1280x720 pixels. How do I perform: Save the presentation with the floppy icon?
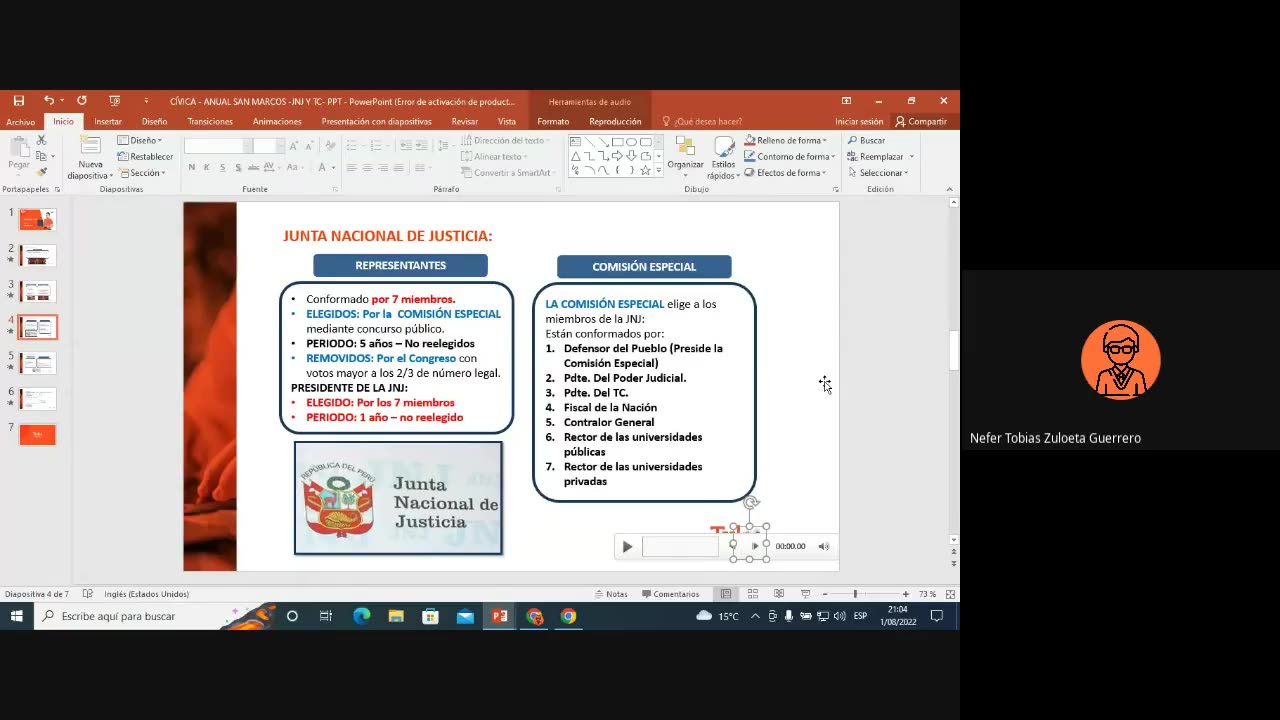coord(18,101)
